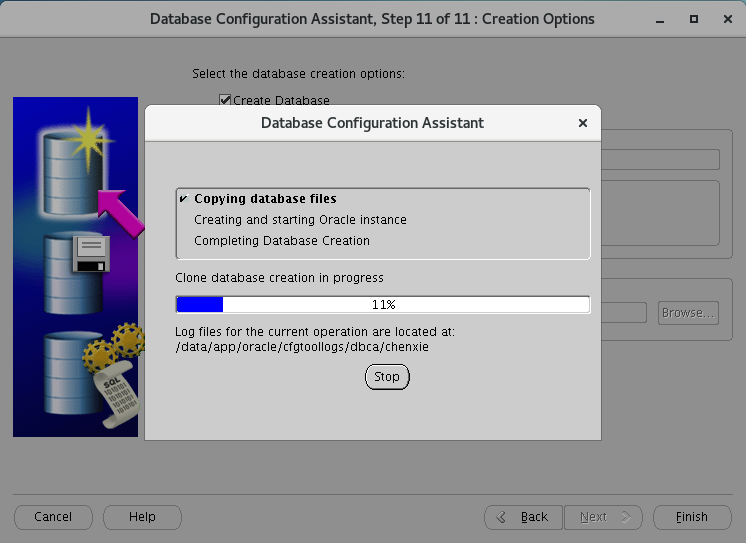The height and width of the screenshot is (543, 746).
Task: Click the disabled Next button
Action: [603, 517]
